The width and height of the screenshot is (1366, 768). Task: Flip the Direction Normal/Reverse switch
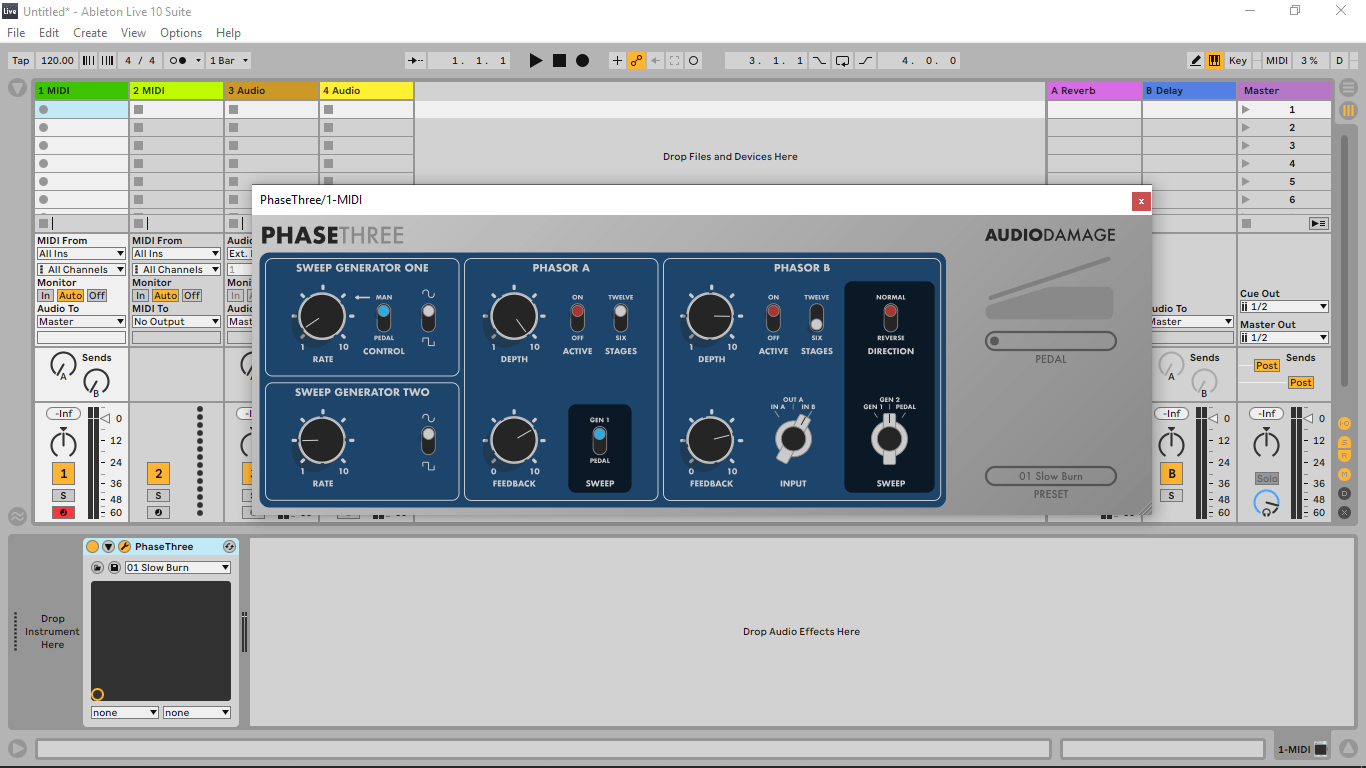click(x=890, y=317)
